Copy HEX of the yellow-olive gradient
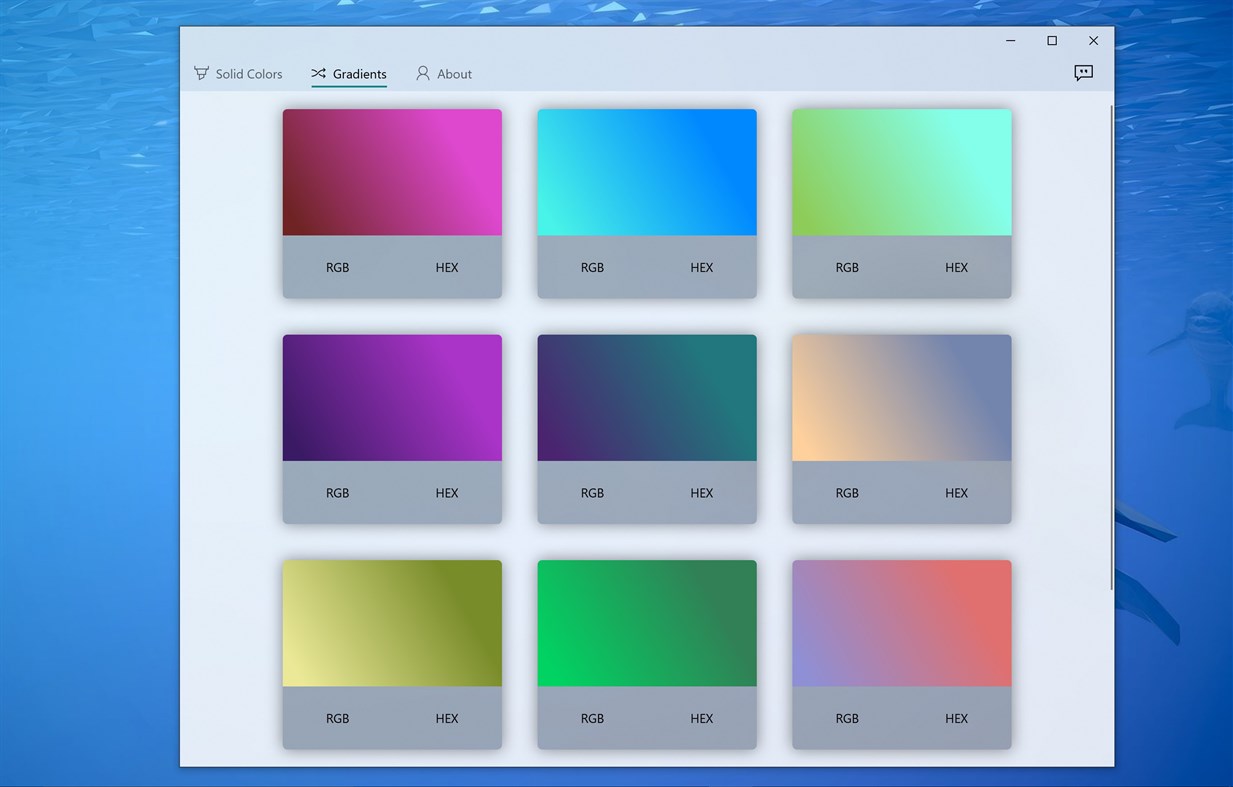The image size is (1233, 787). [x=446, y=718]
